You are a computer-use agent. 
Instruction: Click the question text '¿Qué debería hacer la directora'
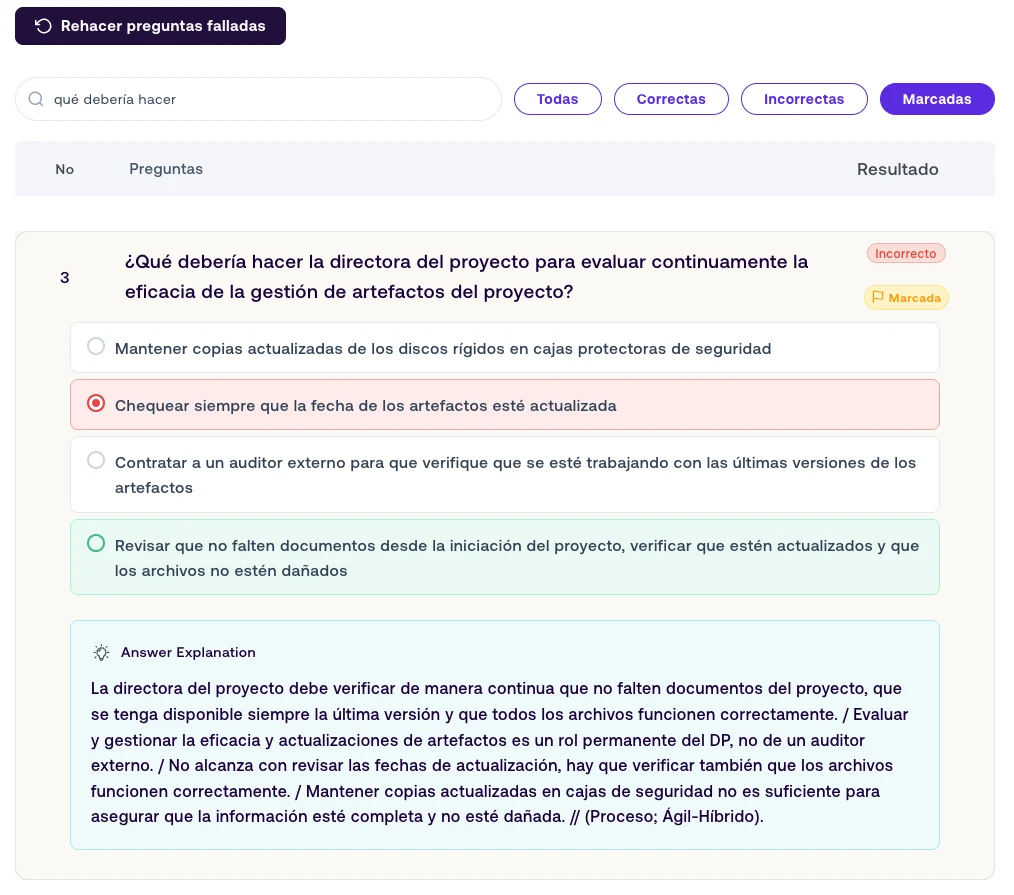pos(466,277)
